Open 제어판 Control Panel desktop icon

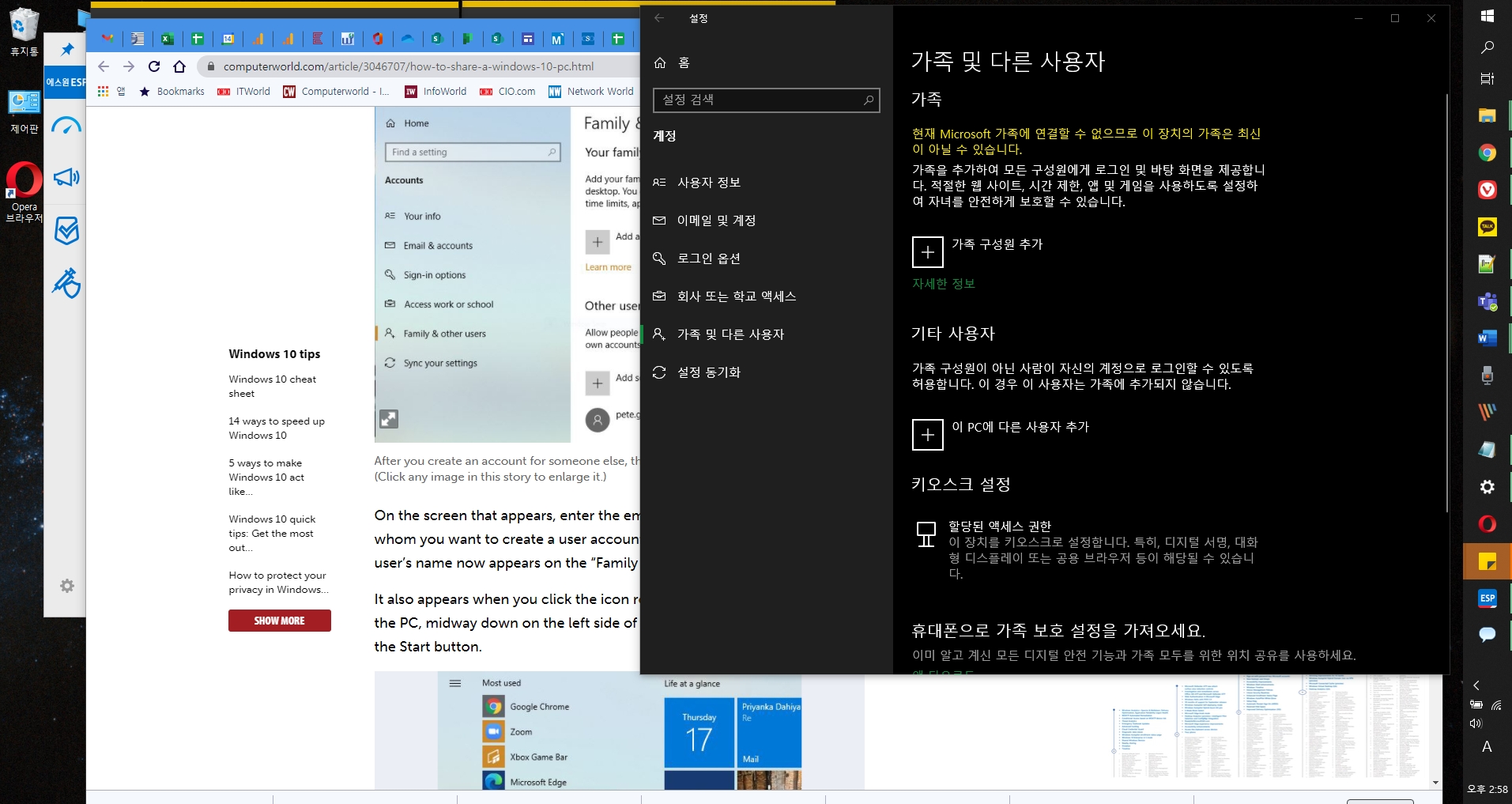pos(24,111)
